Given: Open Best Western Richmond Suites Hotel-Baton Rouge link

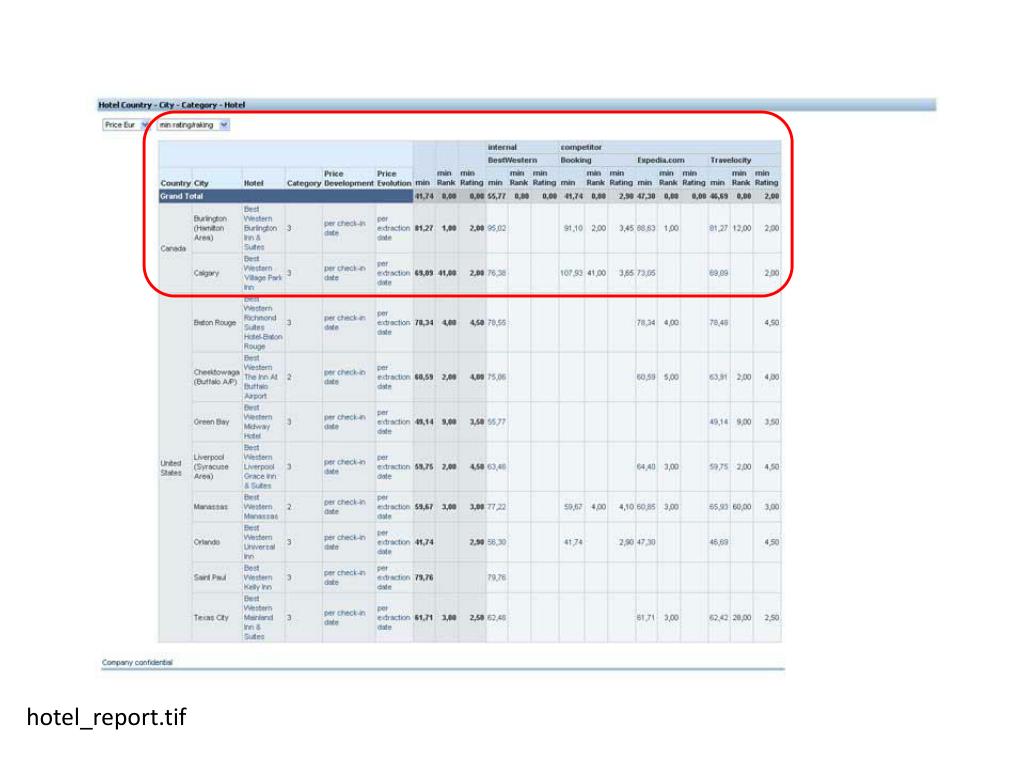Looking at the screenshot, I should [263, 323].
